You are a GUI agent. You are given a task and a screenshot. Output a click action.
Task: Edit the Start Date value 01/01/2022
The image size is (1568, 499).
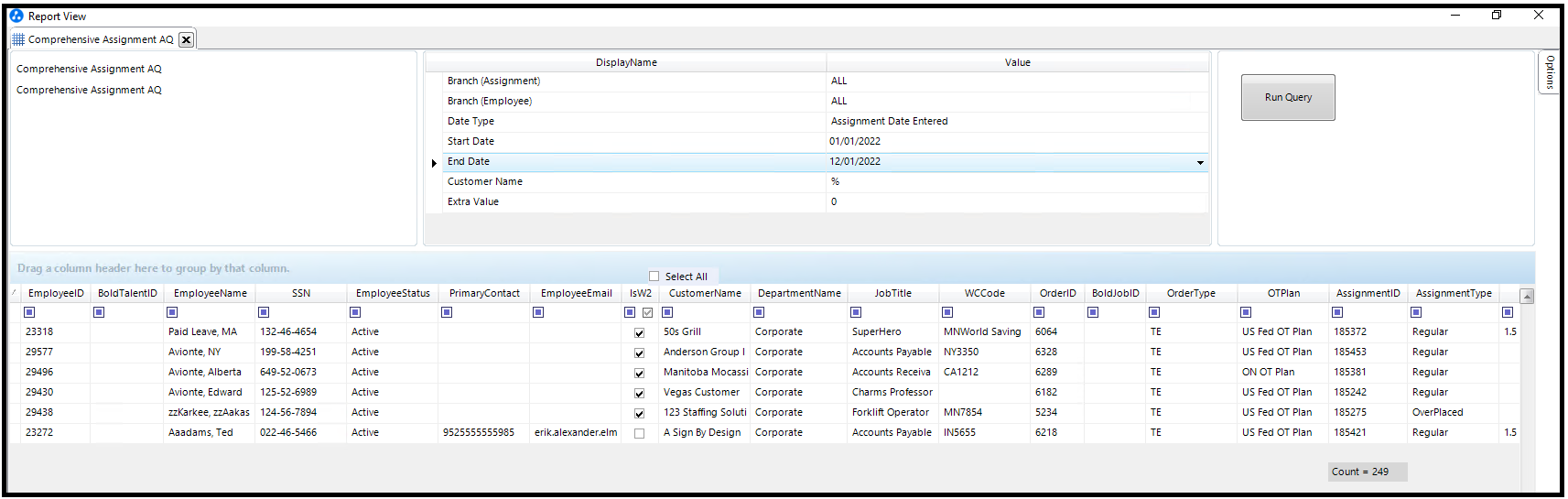pos(1017,141)
